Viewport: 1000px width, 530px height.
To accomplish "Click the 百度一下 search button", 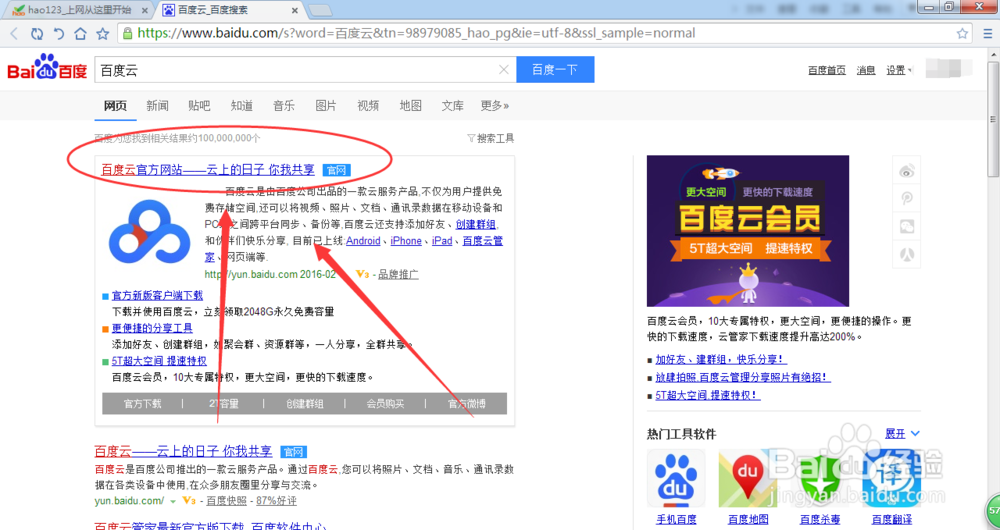I will 555,70.
